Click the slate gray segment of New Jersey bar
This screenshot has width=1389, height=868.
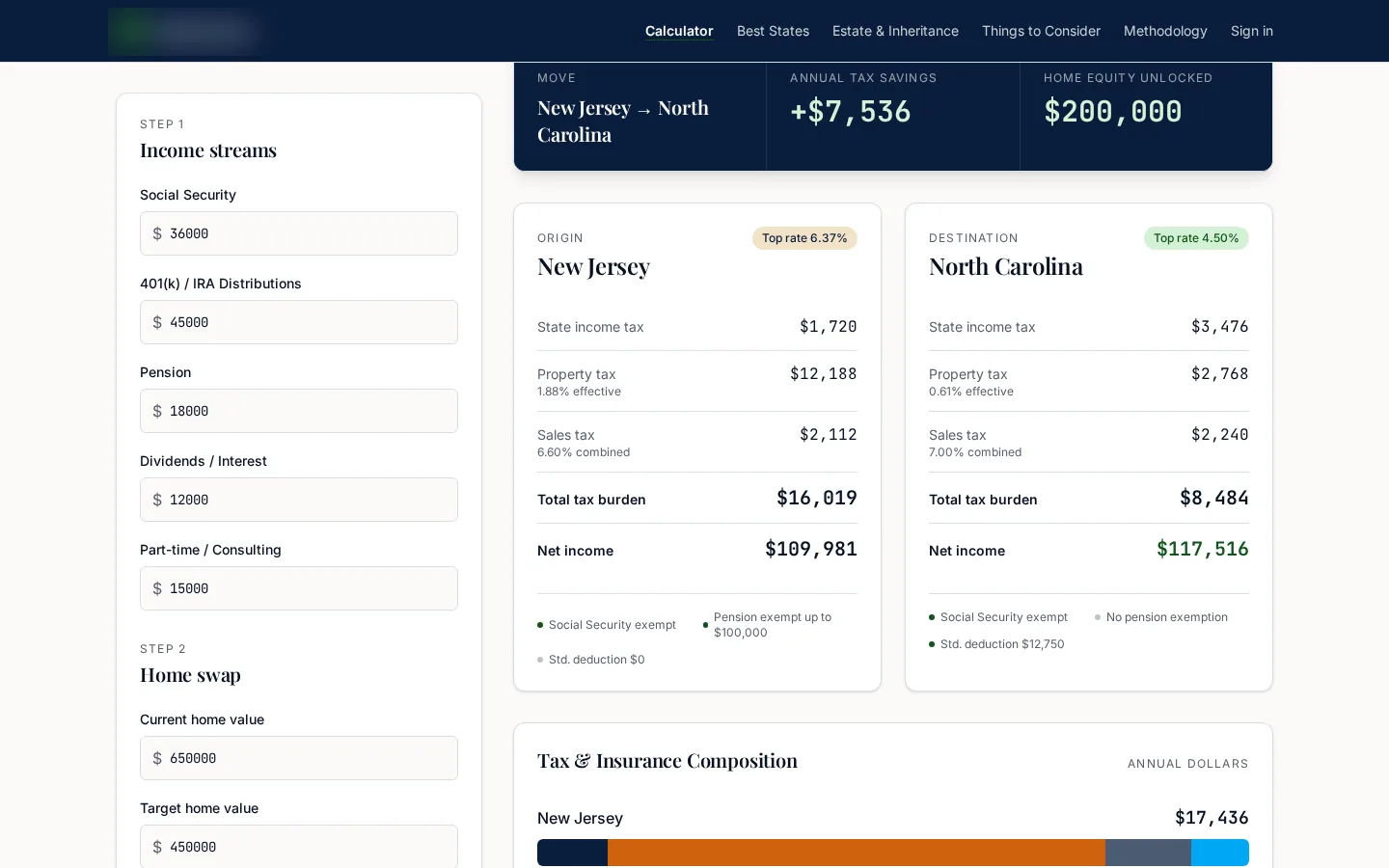[1148, 853]
